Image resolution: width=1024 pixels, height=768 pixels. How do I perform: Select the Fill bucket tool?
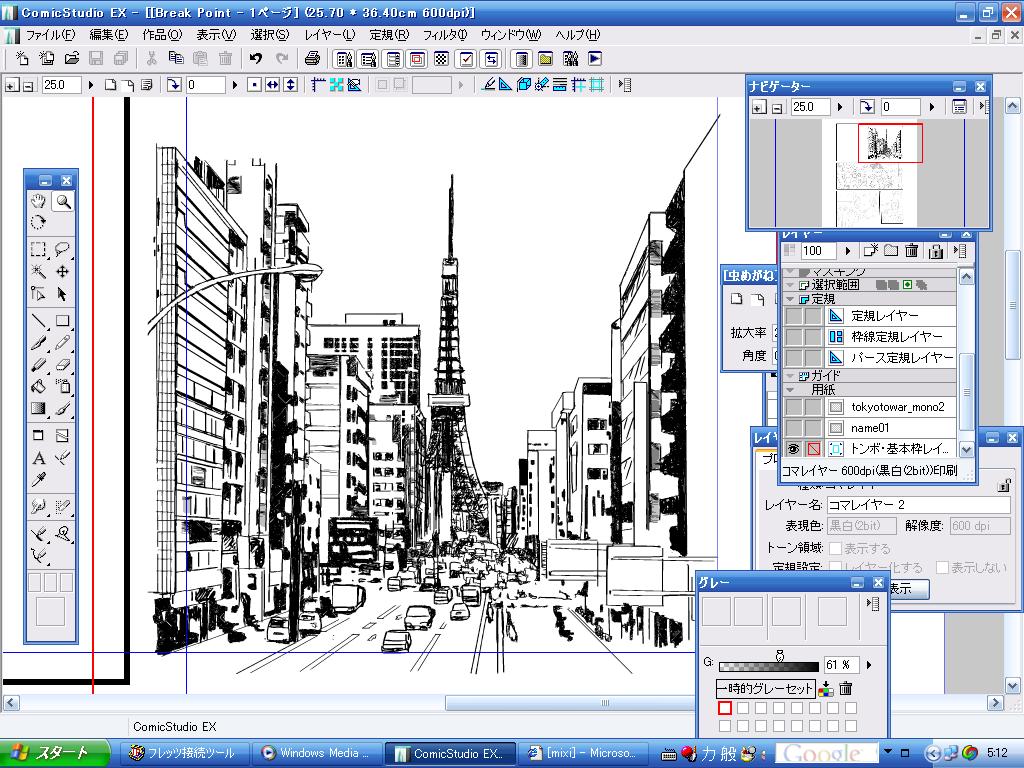coord(39,387)
